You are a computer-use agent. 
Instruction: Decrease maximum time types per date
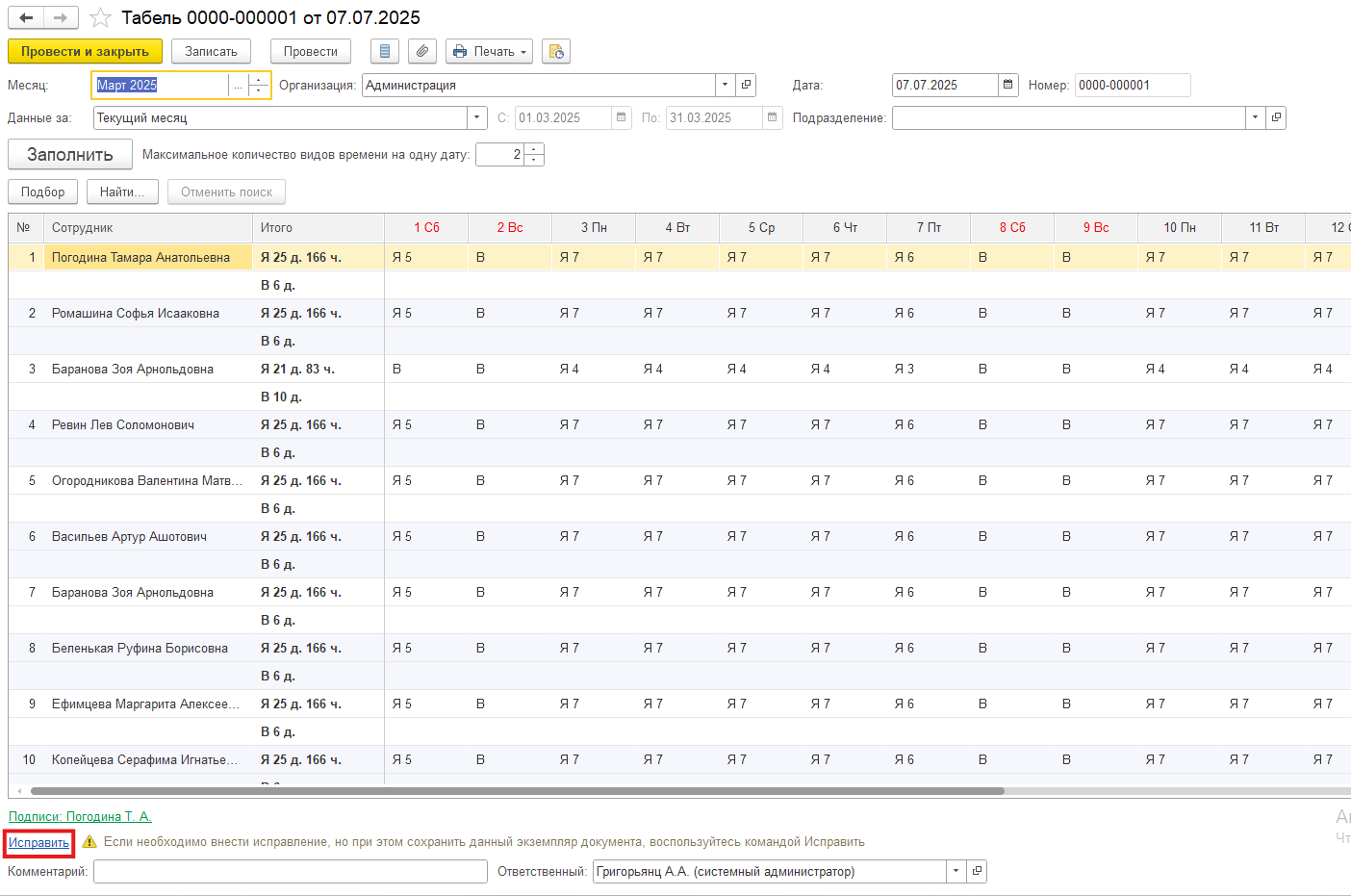coord(534,160)
